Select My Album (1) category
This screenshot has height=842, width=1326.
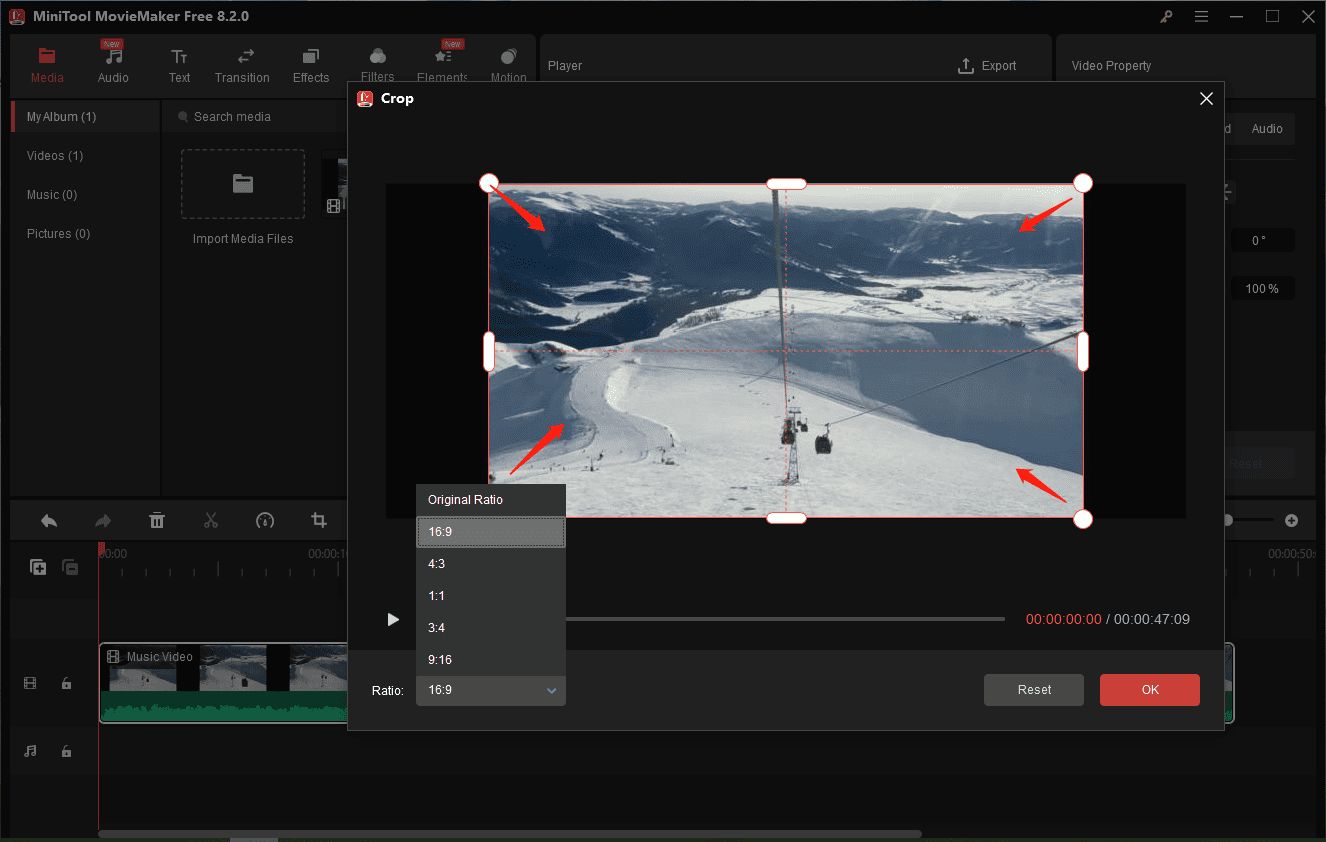85,117
